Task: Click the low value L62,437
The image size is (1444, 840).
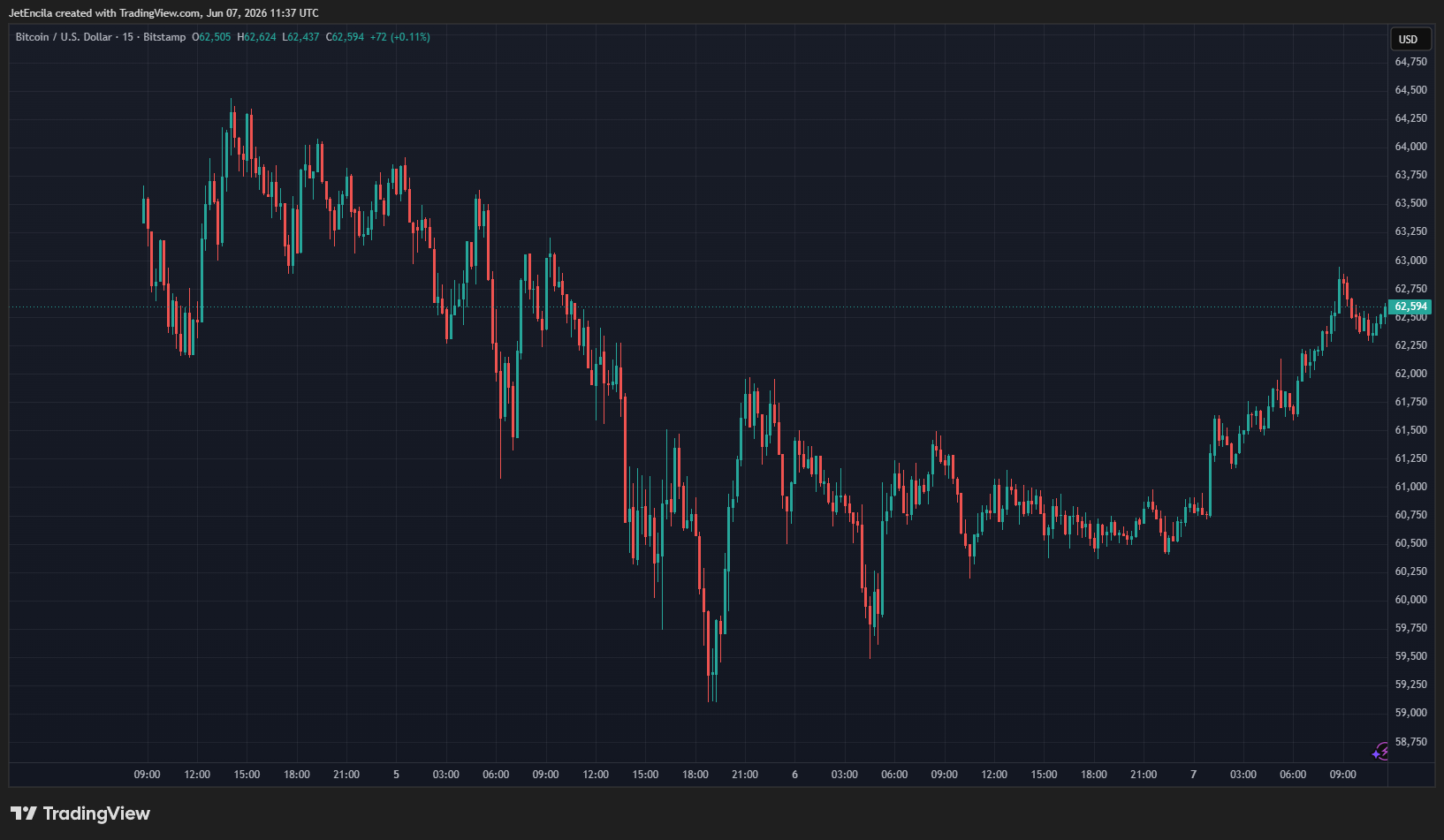Action: pyautogui.click(x=300, y=37)
